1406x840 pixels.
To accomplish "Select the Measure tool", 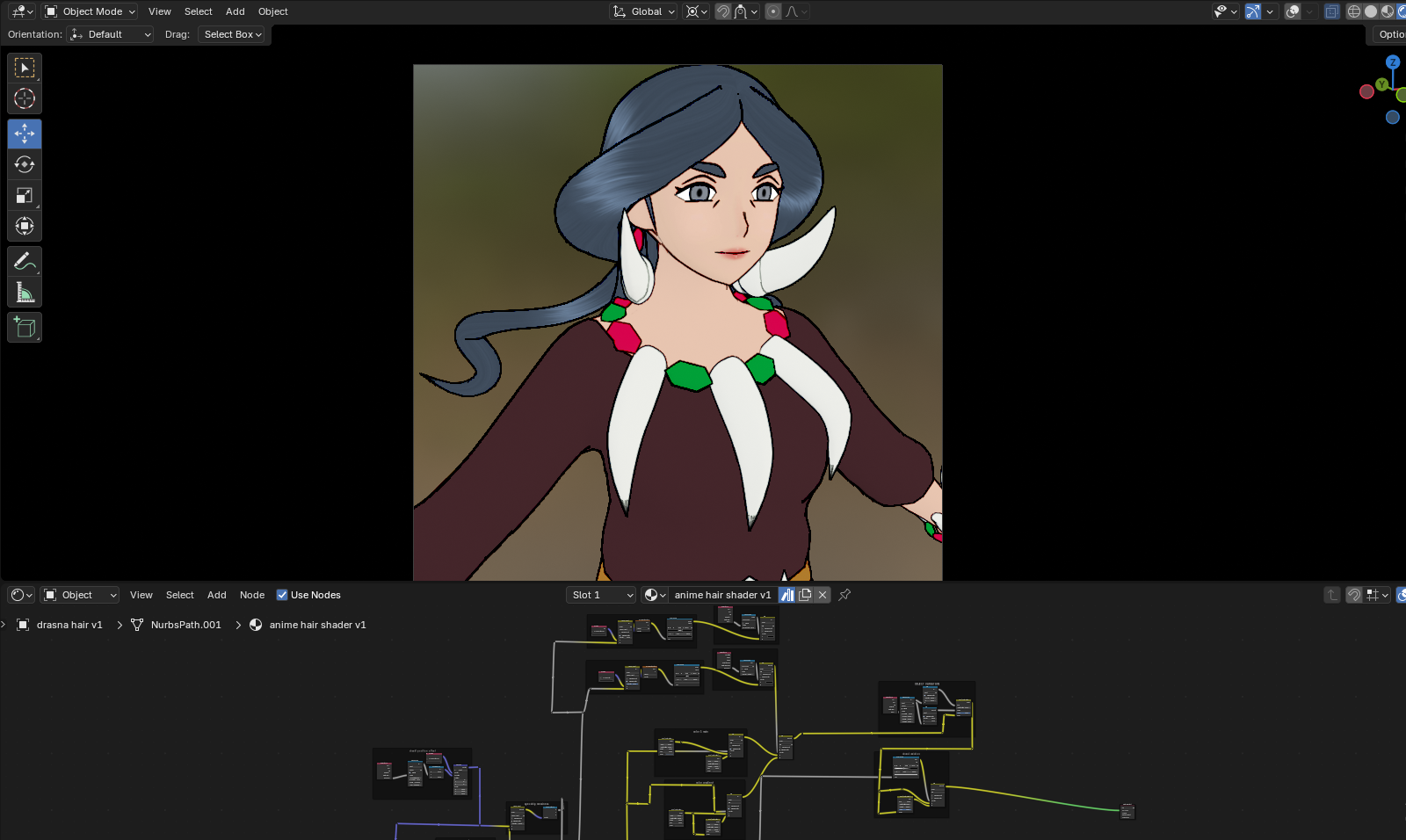I will click(25, 292).
